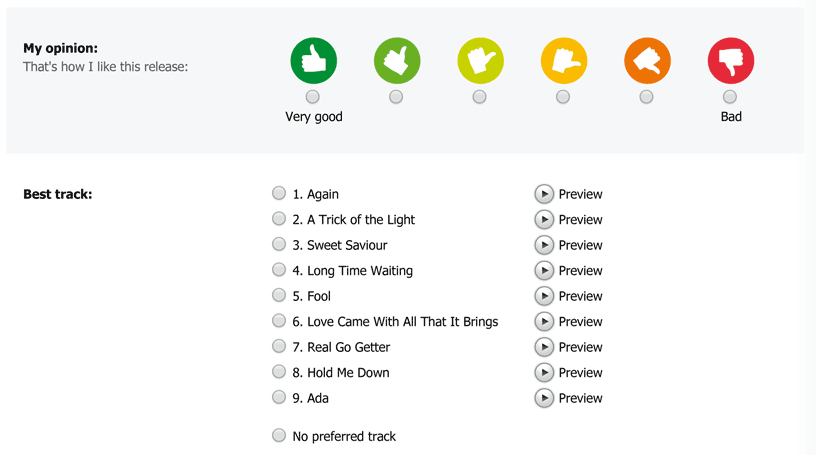Viewport: 816px width, 455px height.
Task: Select radio button under the yellow-green thumb
Action: (x=479, y=97)
